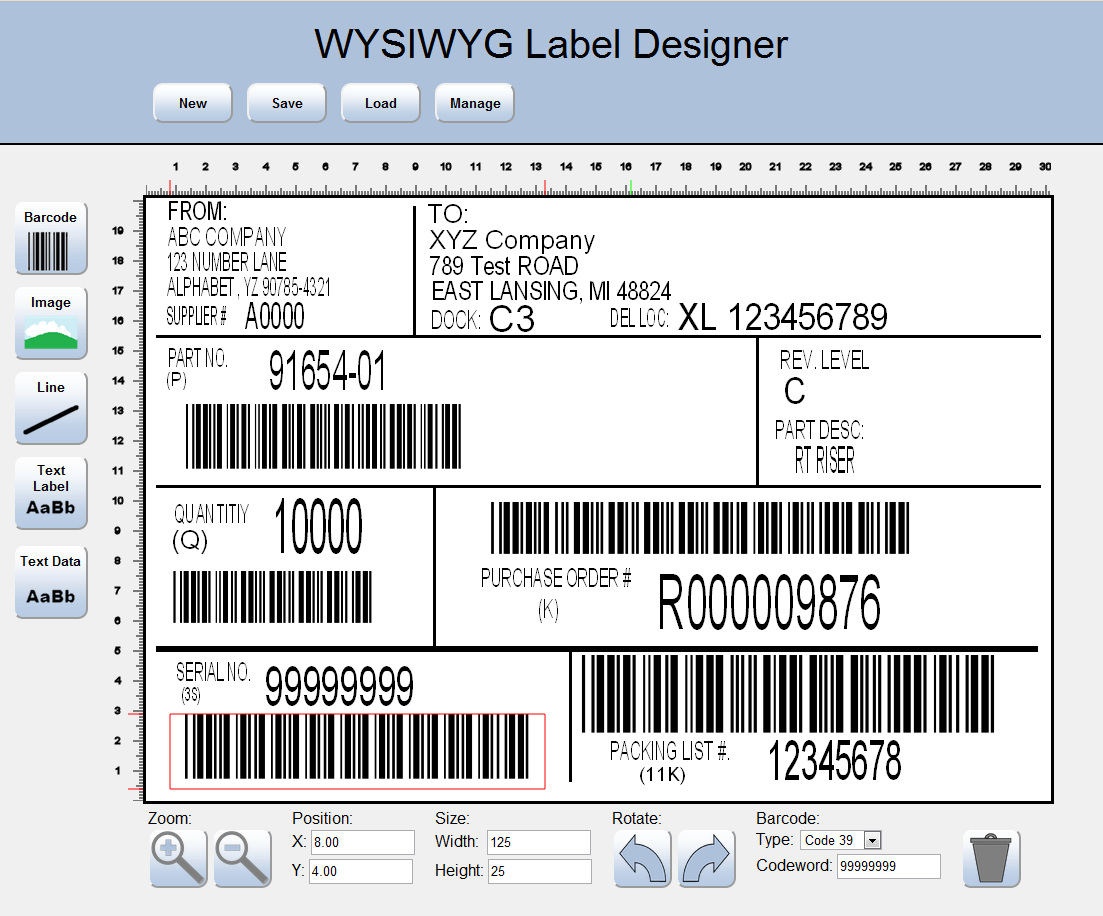1103x916 pixels.
Task: Click into the Height field
Action: (540, 871)
